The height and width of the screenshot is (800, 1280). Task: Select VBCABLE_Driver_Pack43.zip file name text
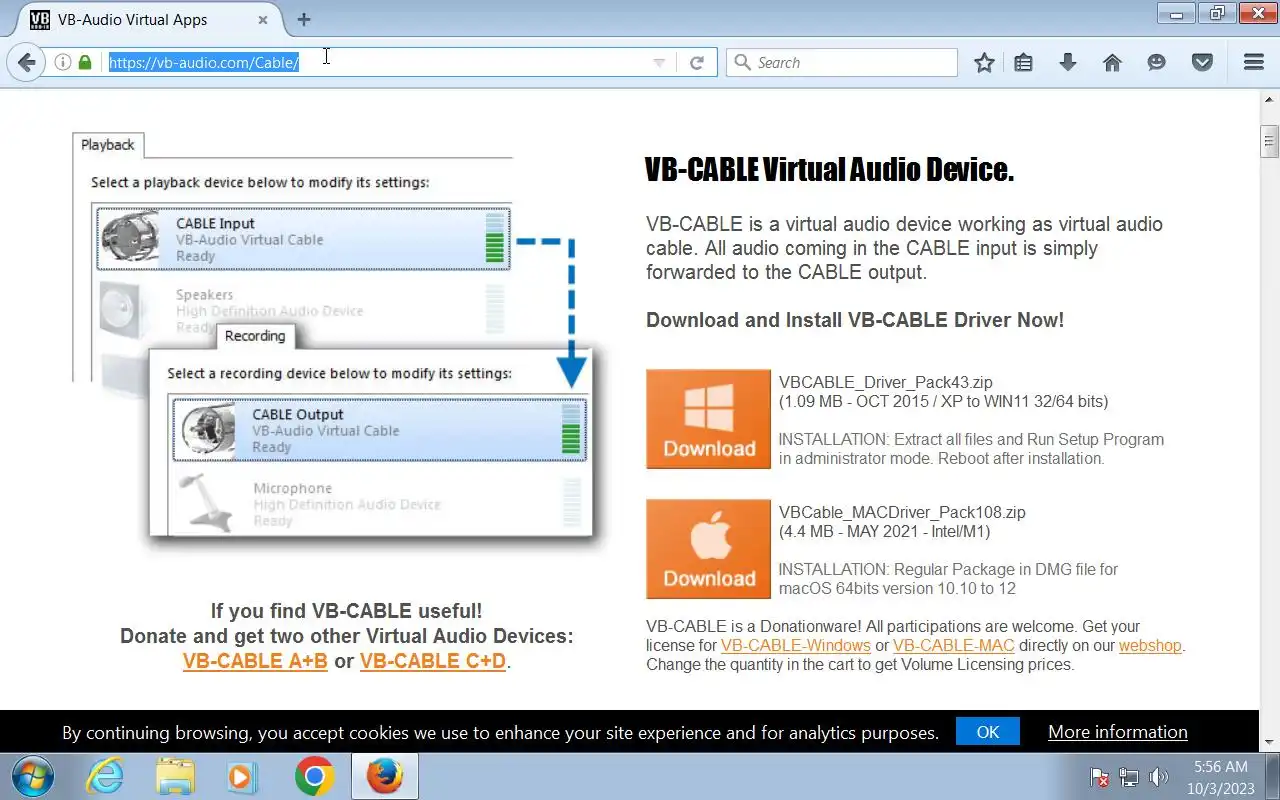[x=885, y=382]
